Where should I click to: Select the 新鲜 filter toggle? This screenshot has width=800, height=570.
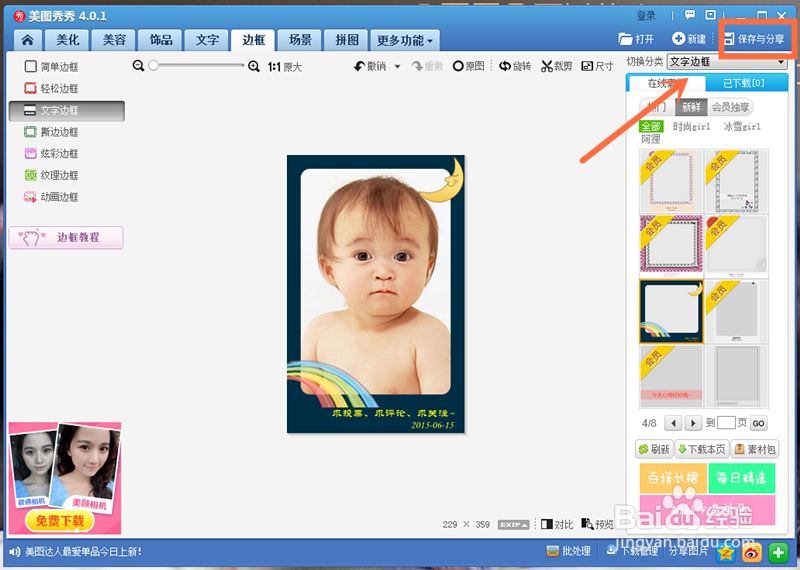691,107
